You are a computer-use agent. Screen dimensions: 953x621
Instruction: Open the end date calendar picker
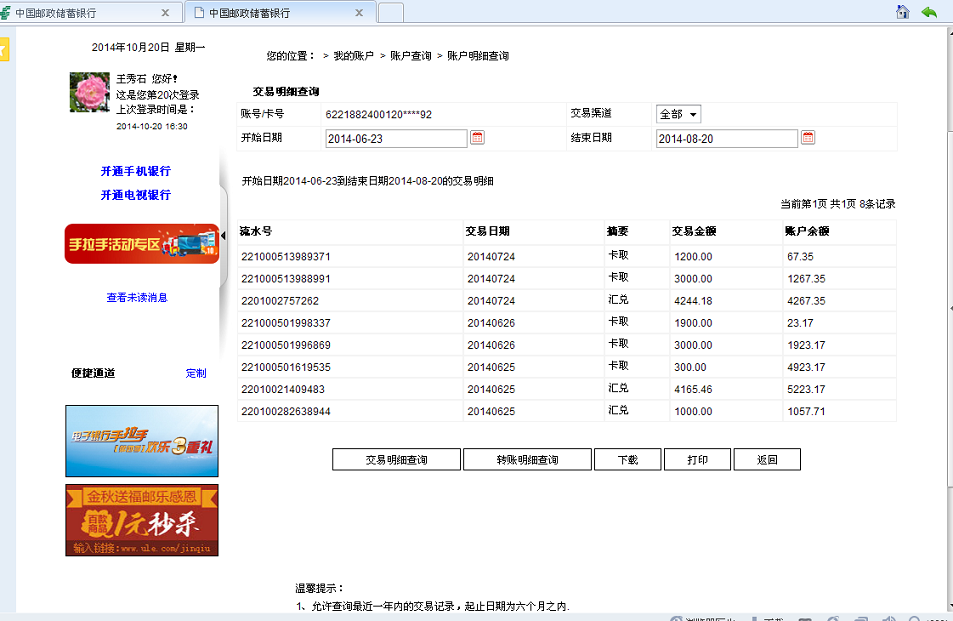808,138
